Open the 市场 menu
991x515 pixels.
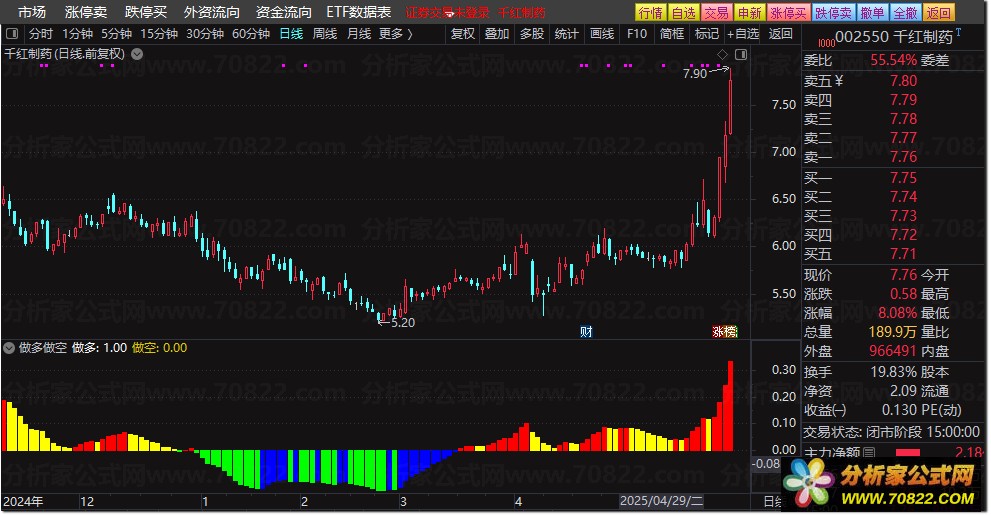pos(32,12)
